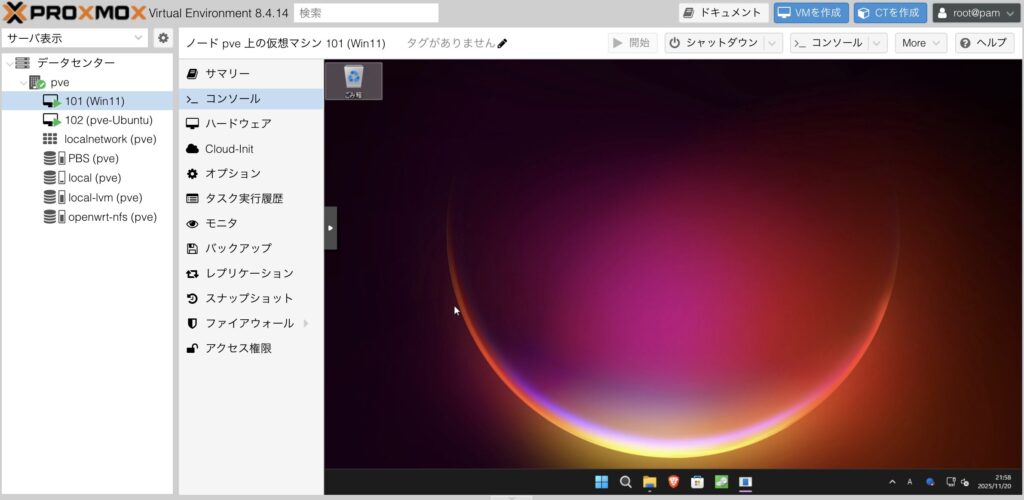The height and width of the screenshot is (500, 1024).
Task: Click the VMを作成 button
Action: coord(810,13)
